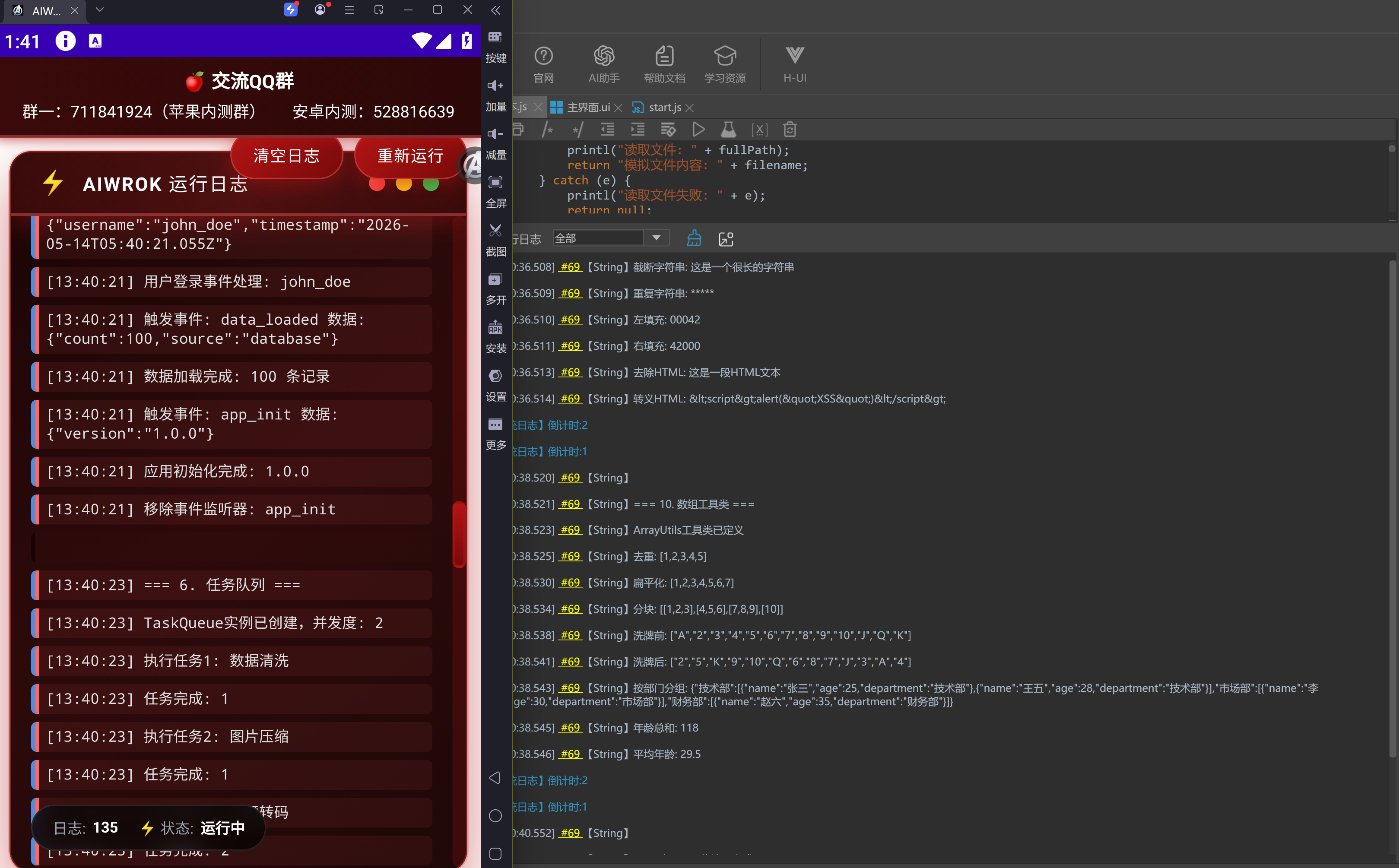Tap the Android back triangle in sidebar
This screenshot has width=1399, height=868.
click(x=495, y=777)
